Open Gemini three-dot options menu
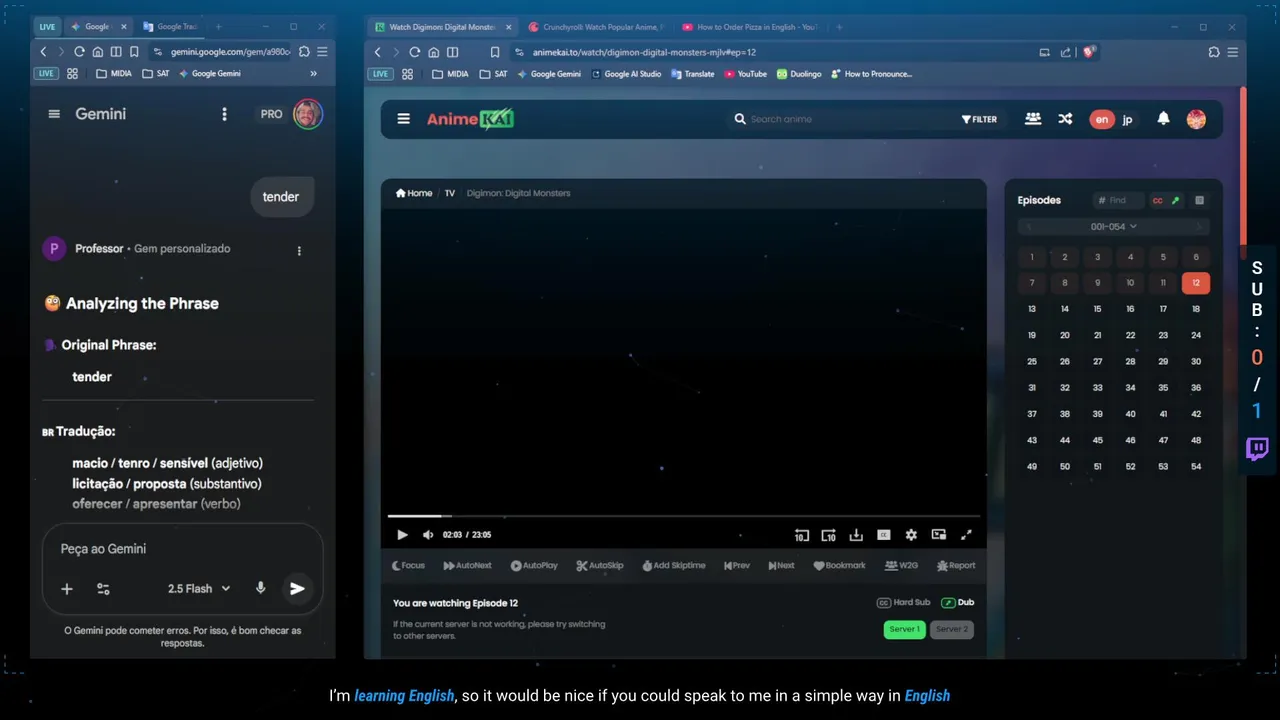Screen dimensions: 1280x720 pyautogui.click(x=224, y=114)
